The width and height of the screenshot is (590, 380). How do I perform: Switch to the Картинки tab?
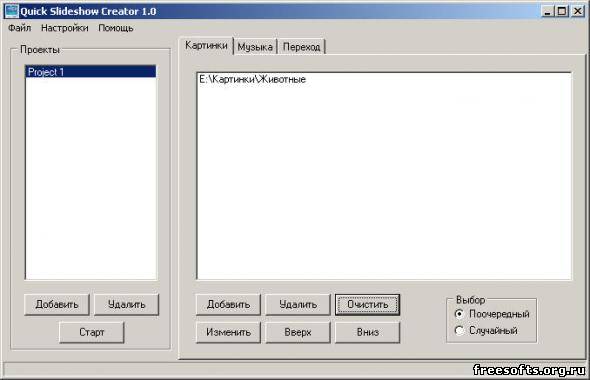coord(207,46)
